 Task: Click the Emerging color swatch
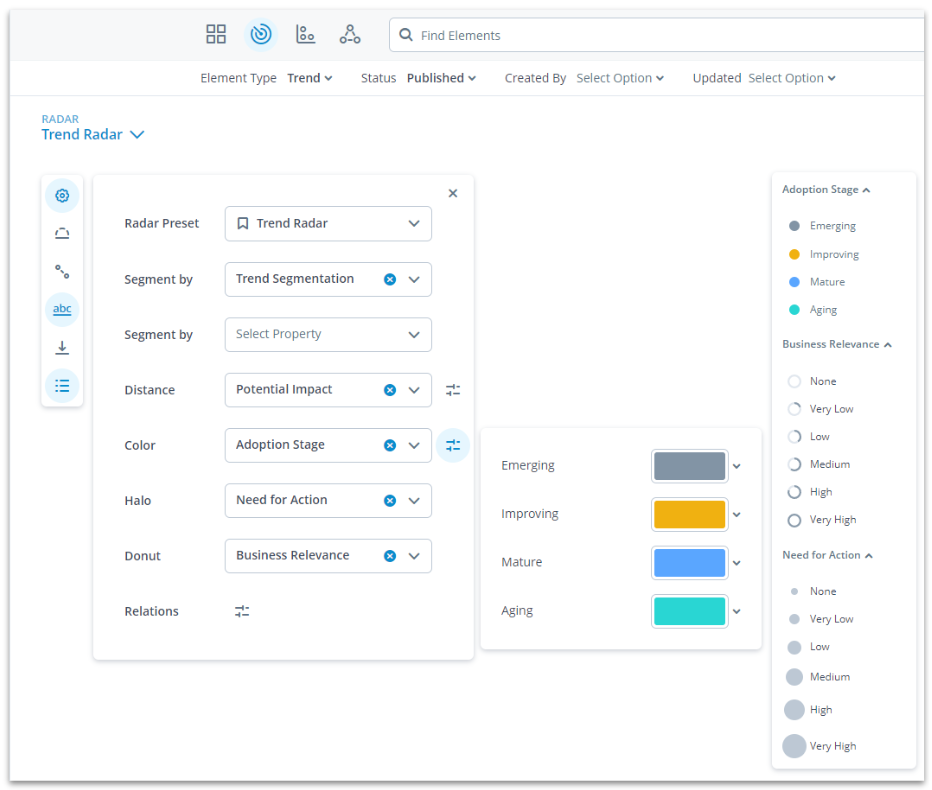coord(689,466)
